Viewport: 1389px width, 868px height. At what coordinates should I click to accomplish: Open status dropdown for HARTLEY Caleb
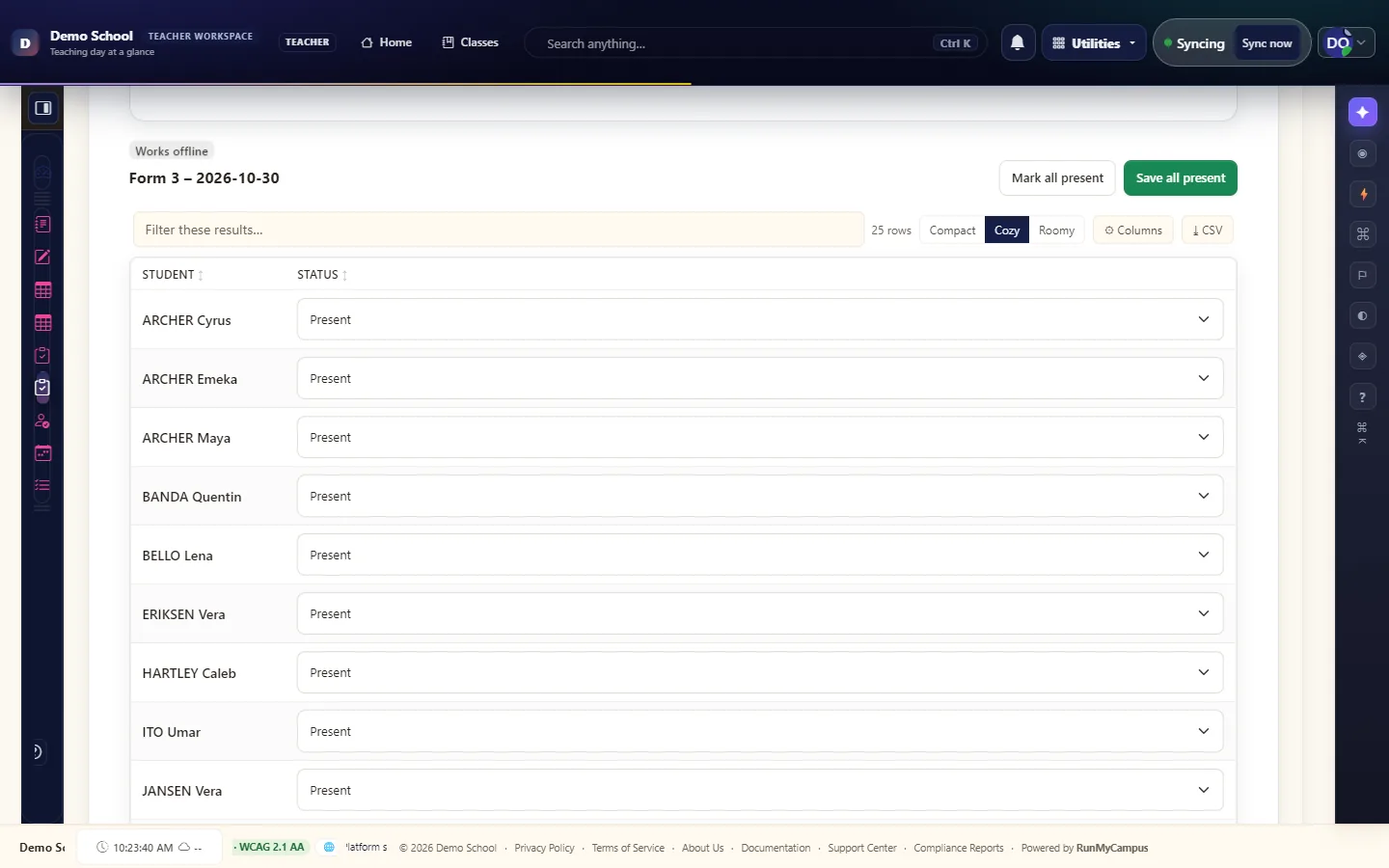(760, 672)
